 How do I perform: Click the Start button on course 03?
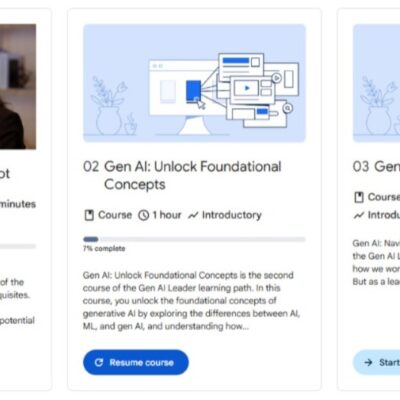coord(377,362)
